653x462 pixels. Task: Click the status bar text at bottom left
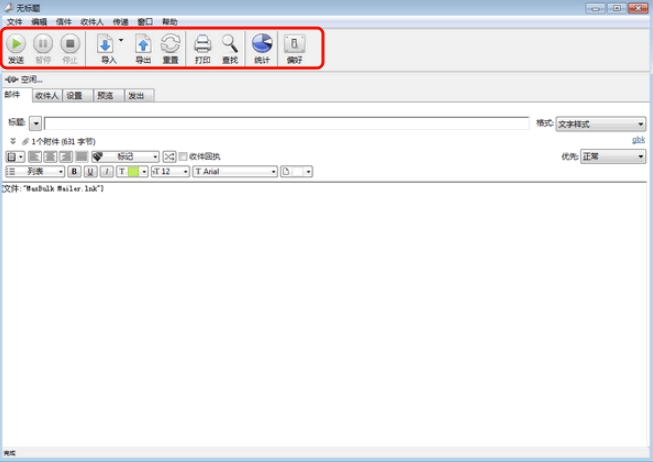tap(10, 453)
